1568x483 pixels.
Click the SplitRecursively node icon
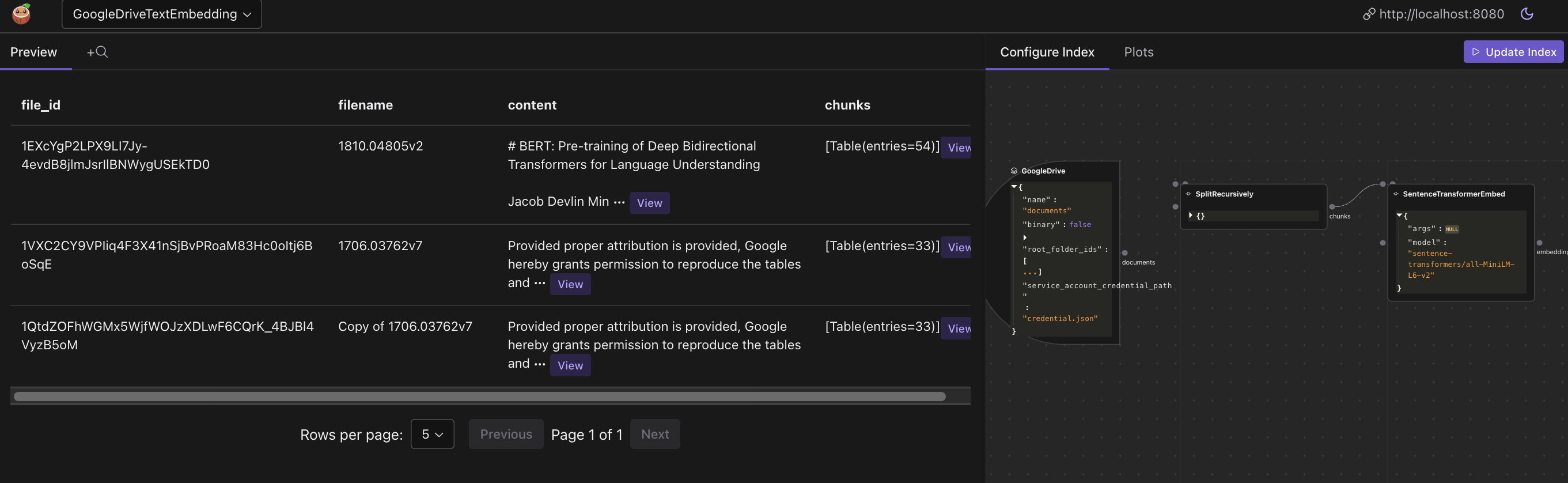(1188, 194)
